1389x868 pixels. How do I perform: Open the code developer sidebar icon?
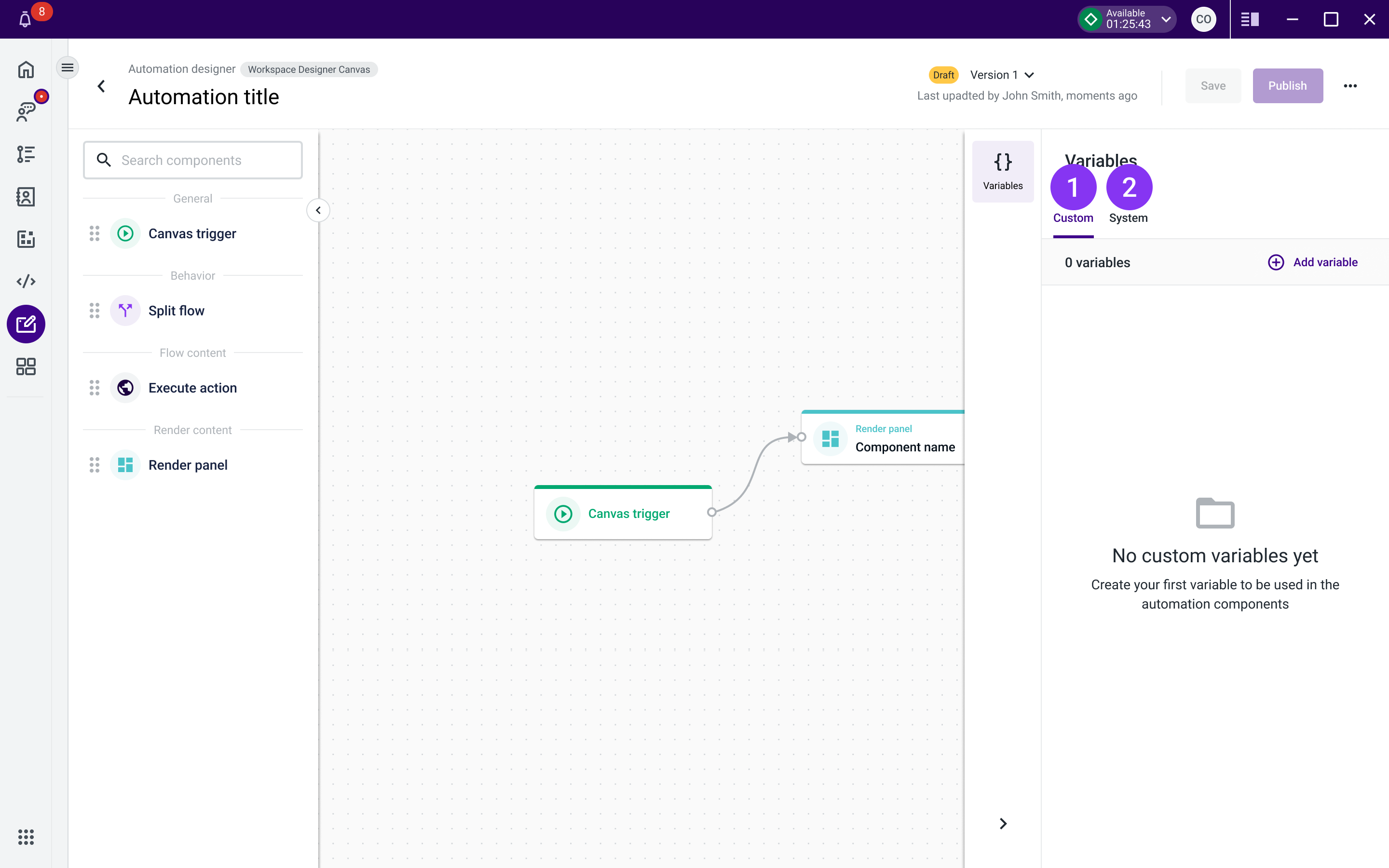click(x=26, y=281)
